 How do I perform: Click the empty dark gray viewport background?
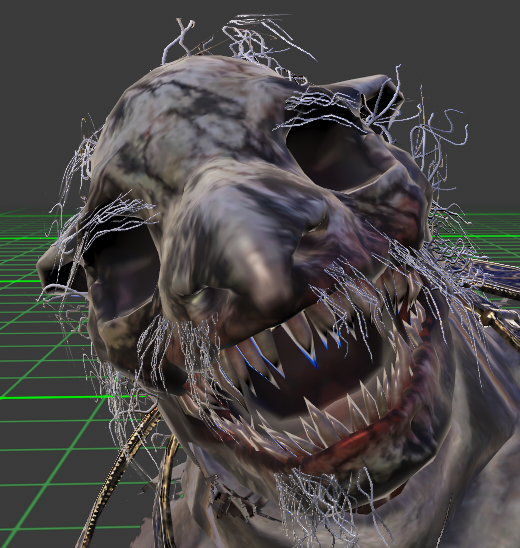click(x=70, y=87)
